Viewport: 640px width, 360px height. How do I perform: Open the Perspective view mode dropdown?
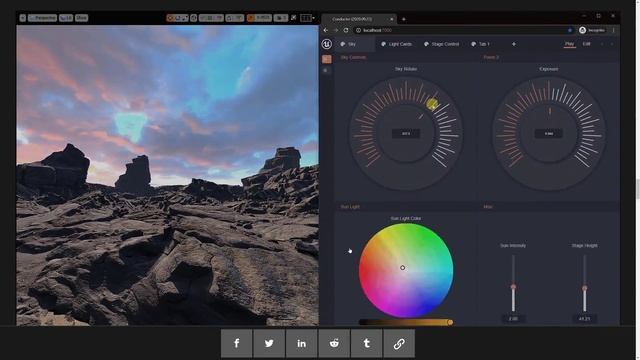(x=42, y=18)
